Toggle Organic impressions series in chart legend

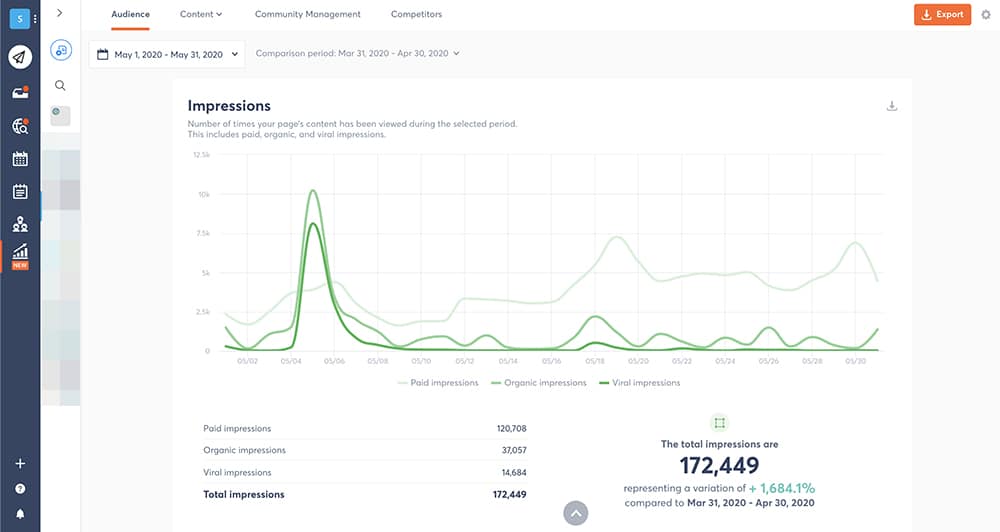click(x=539, y=383)
